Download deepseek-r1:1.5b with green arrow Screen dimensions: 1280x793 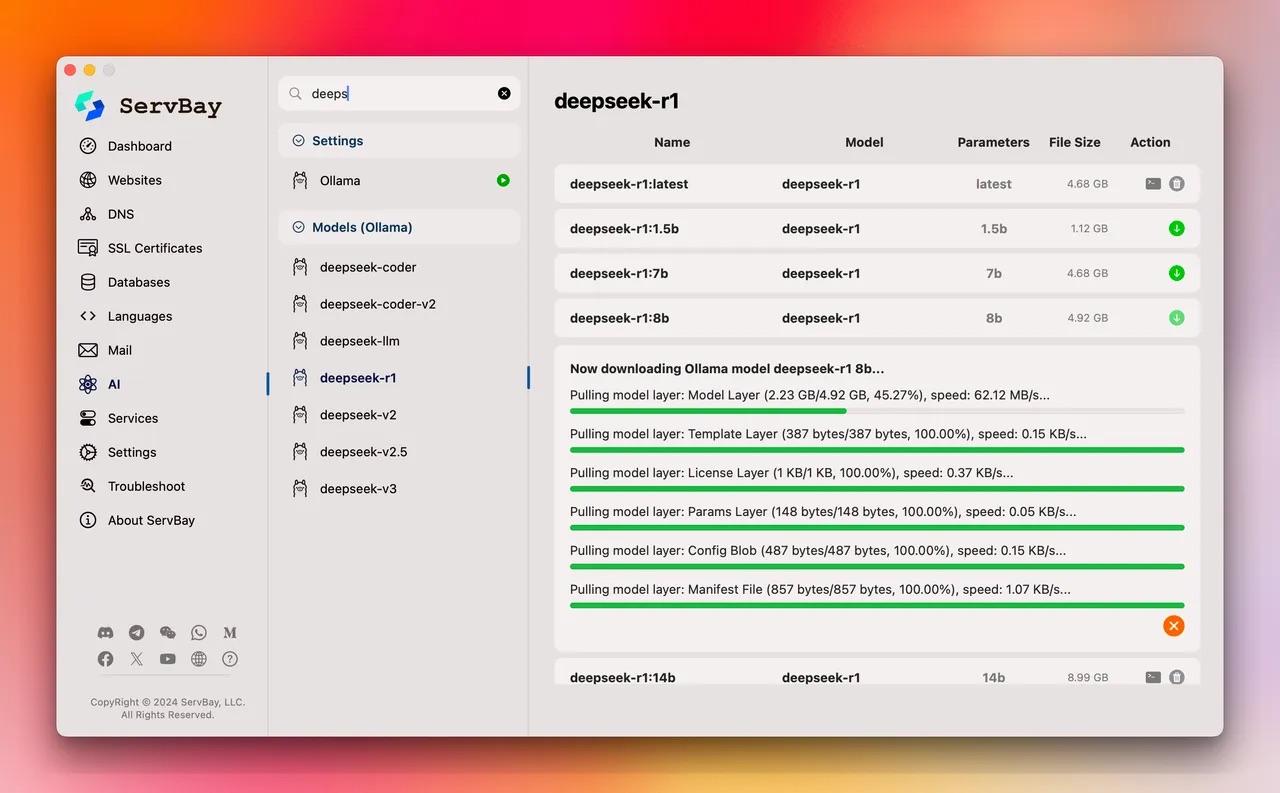[x=1177, y=229]
